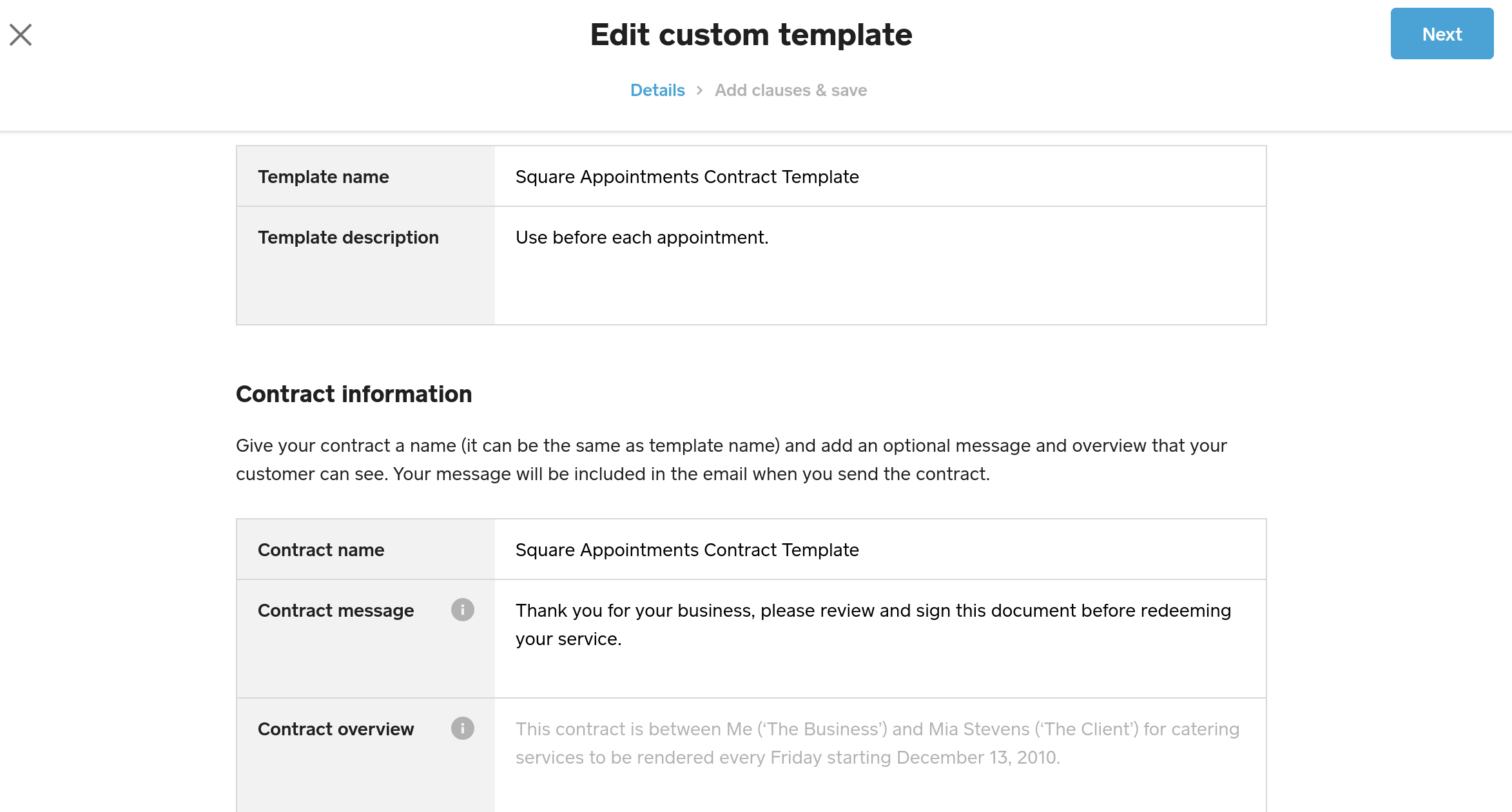Viewport: 1512px width, 812px height.
Task: Click the Contract message label
Action: pyautogui.click(x=336, y=610)
